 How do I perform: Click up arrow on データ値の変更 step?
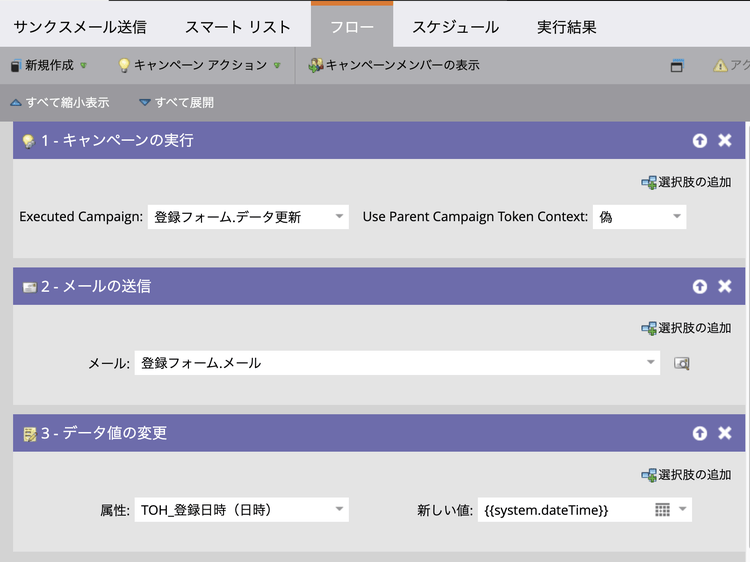pyautogui.click(x=700, y=433)
